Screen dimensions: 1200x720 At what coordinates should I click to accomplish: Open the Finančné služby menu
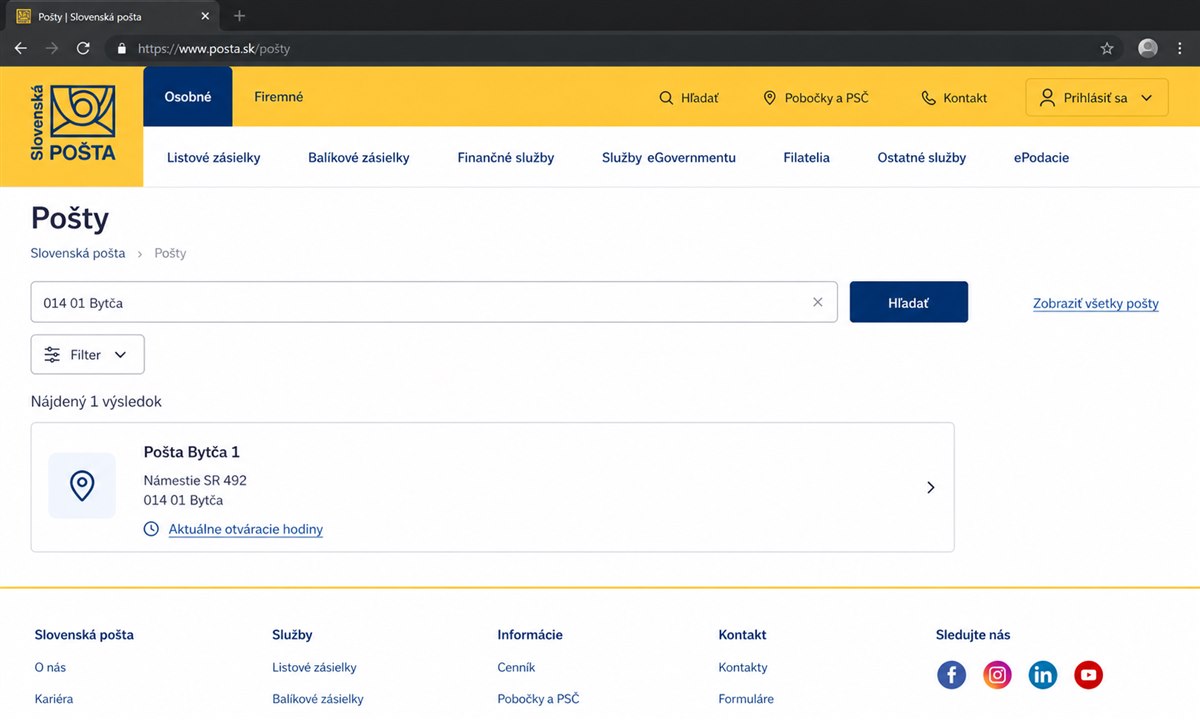point(506,157)
